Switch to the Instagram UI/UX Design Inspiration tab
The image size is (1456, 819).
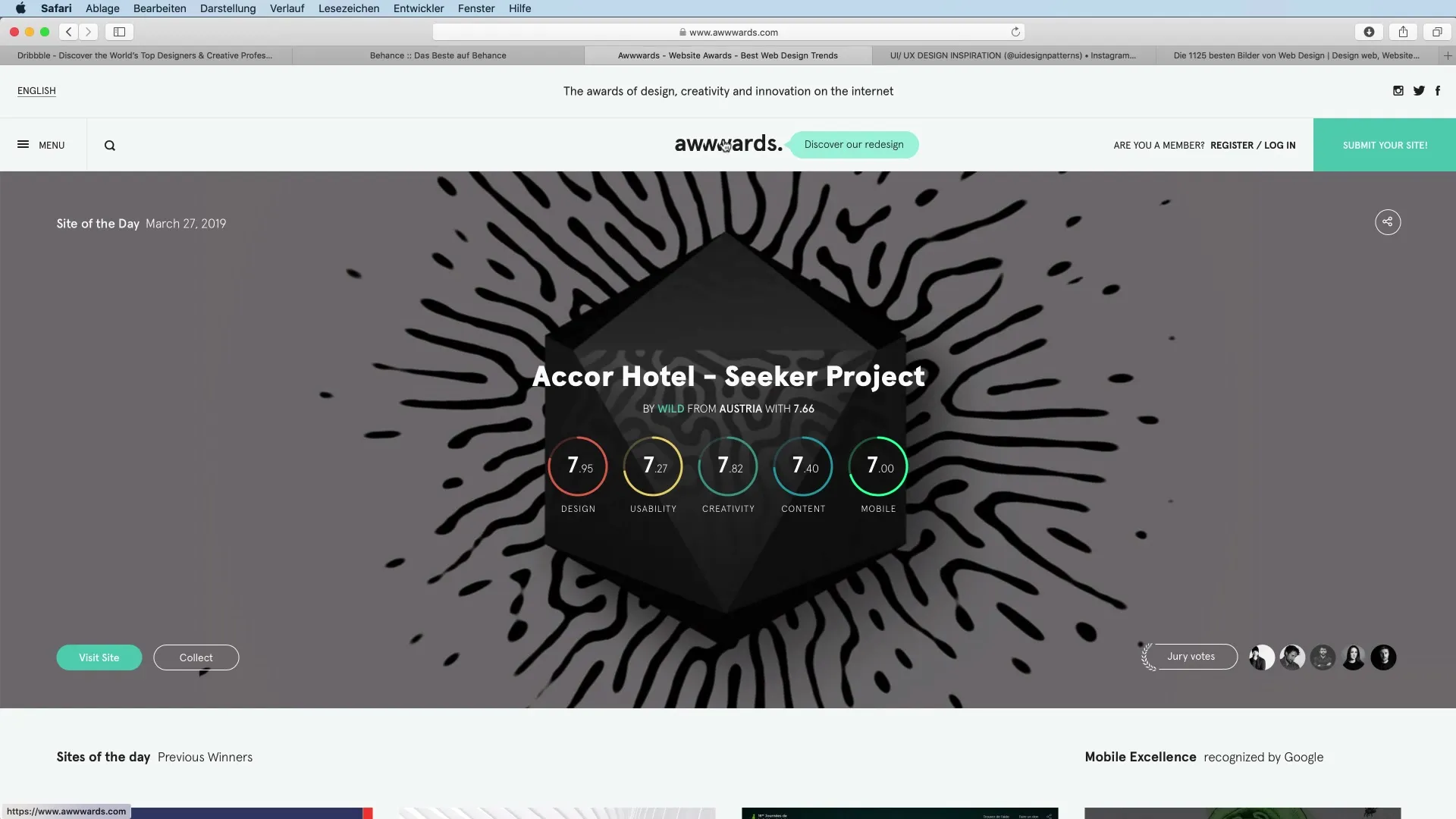coord(1013,55)
